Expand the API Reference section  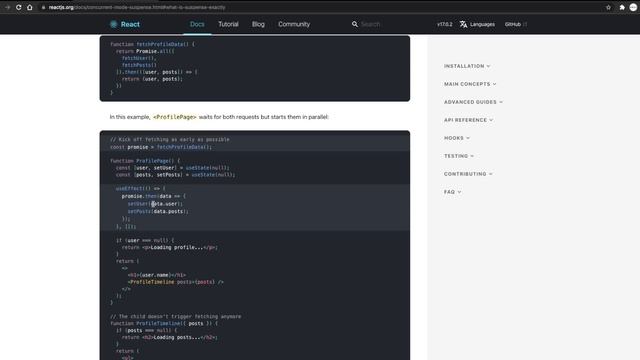tap(469, 120)
